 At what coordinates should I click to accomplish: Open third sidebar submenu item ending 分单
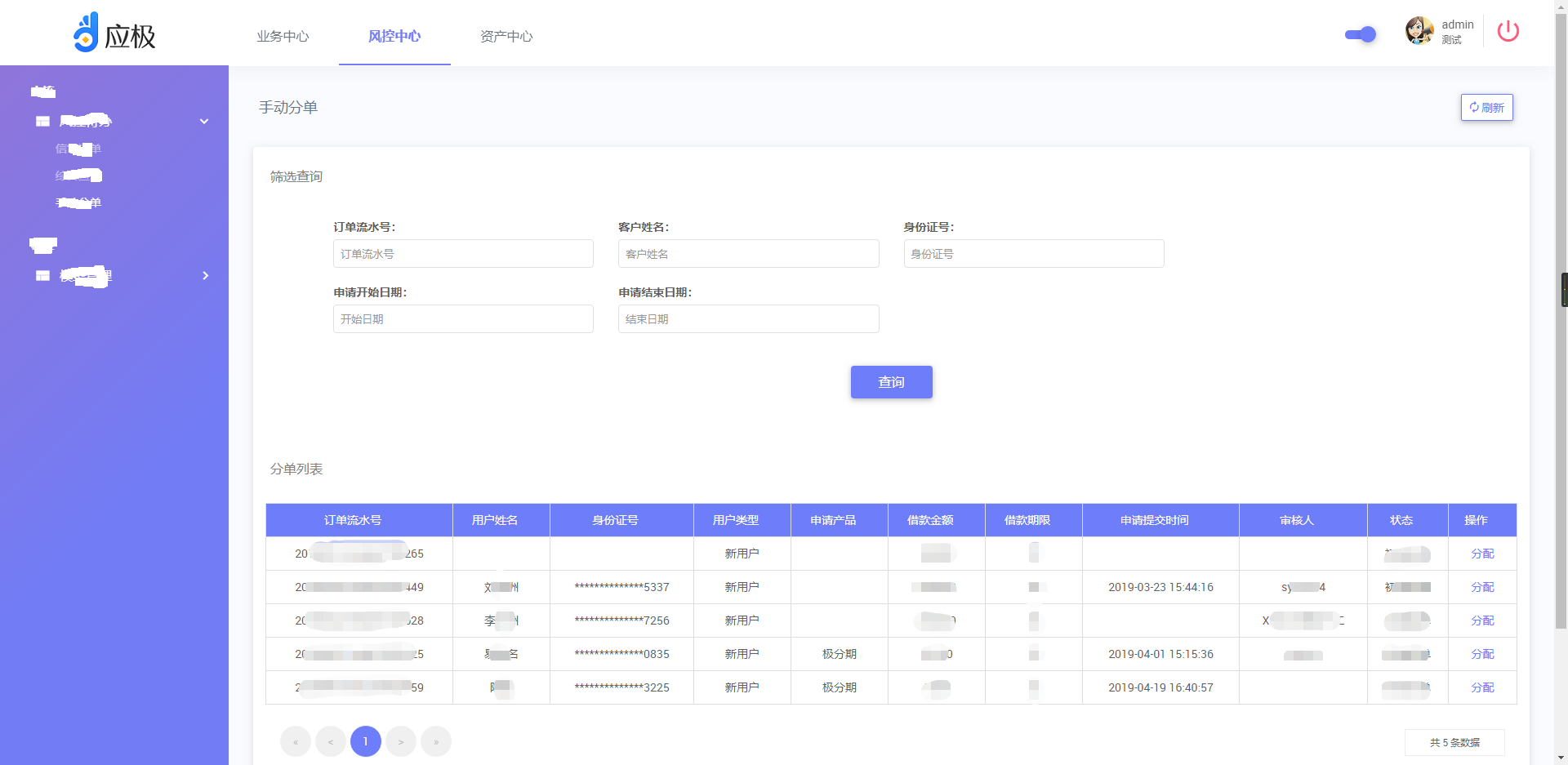[x=78, y=202]
